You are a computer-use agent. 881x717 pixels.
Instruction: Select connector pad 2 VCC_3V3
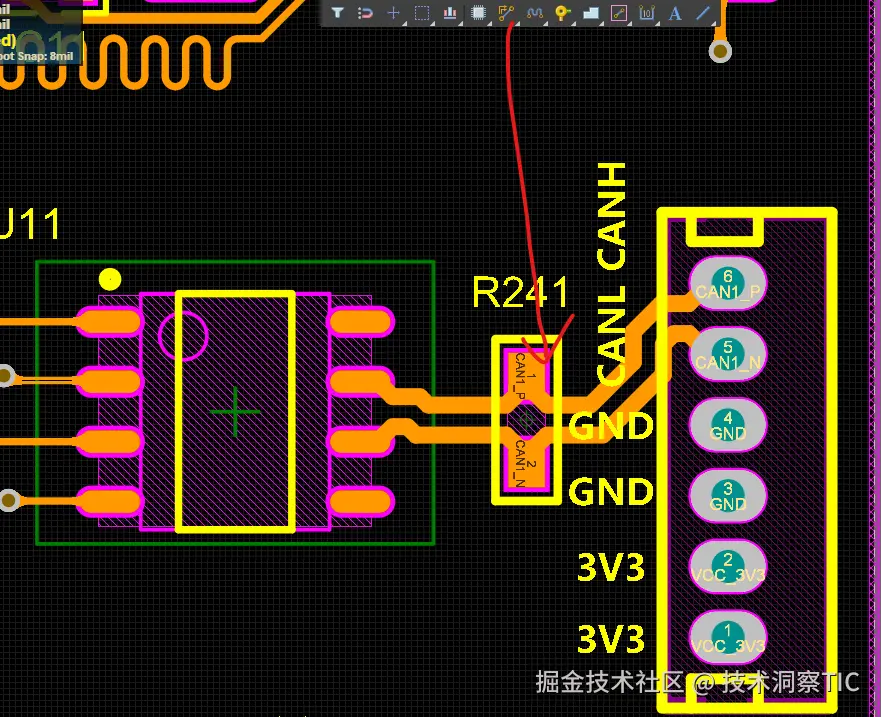tap(728, 566)
